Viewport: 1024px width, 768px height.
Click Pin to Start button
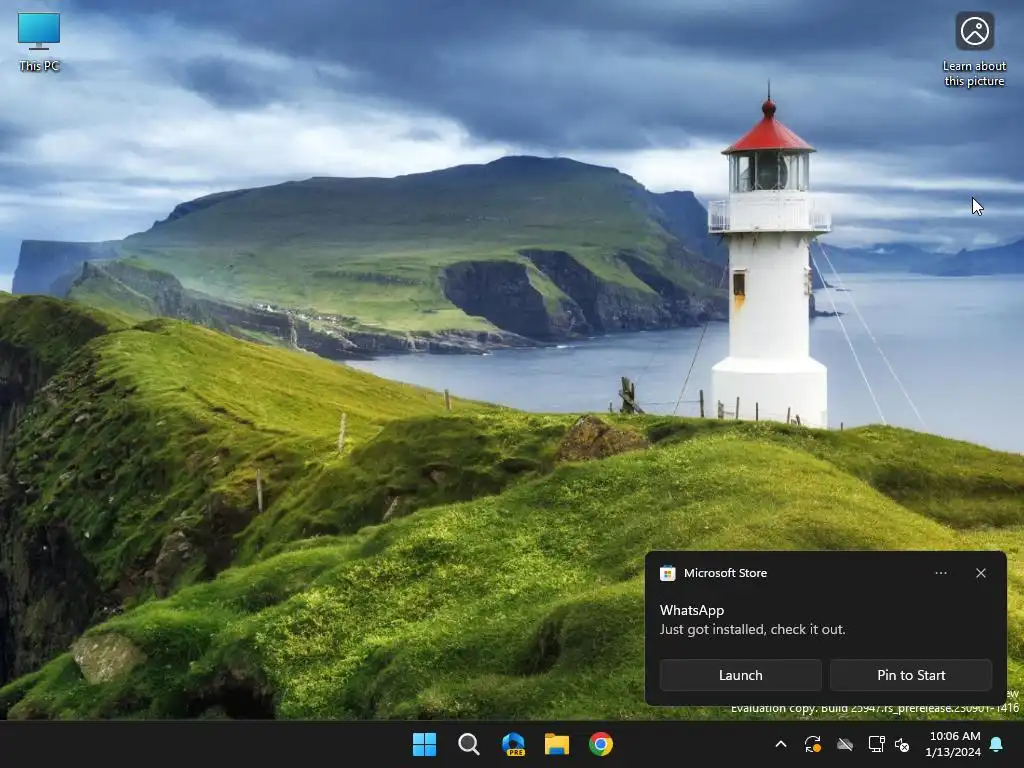911,675
